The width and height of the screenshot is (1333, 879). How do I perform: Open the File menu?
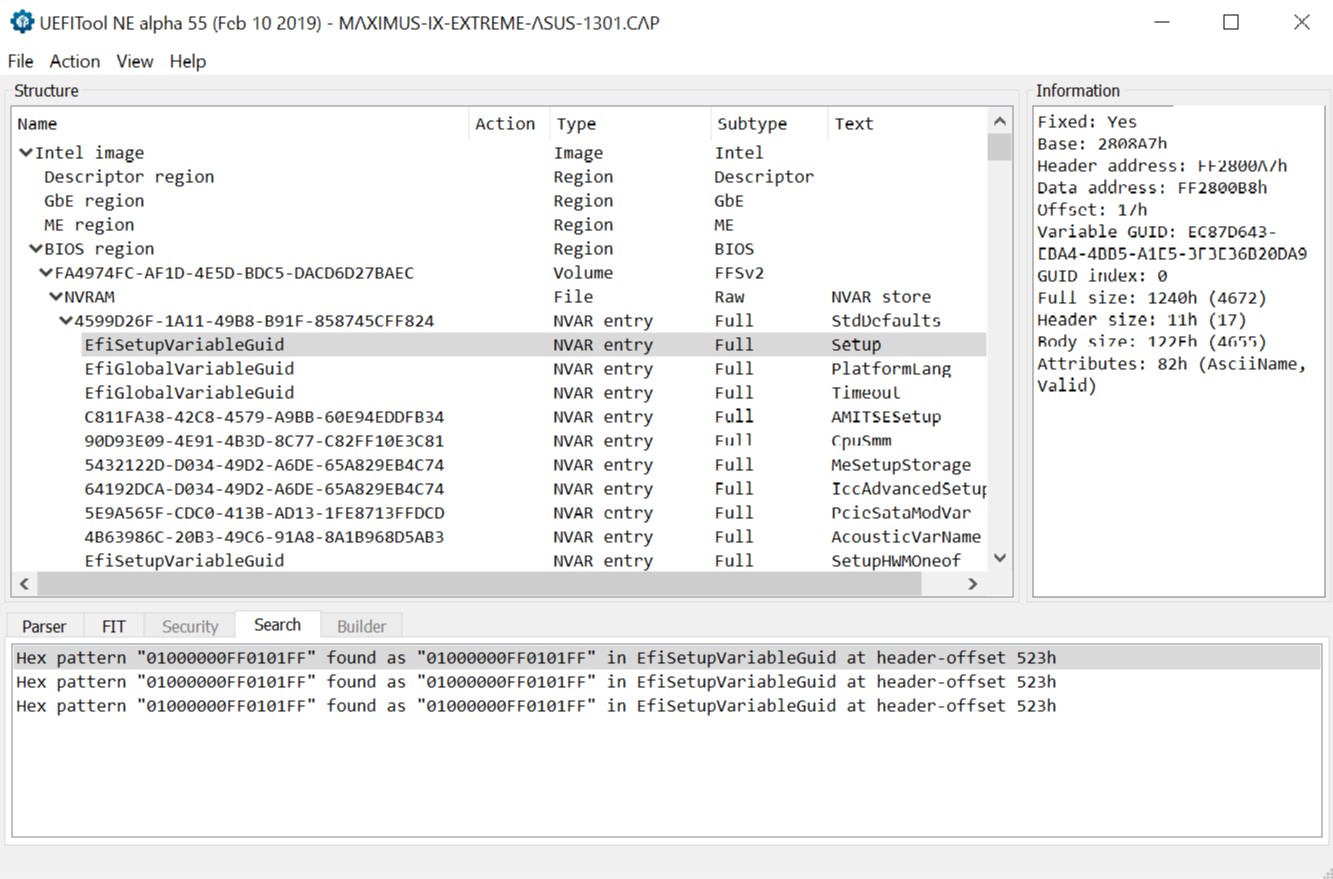coord(20,61)
